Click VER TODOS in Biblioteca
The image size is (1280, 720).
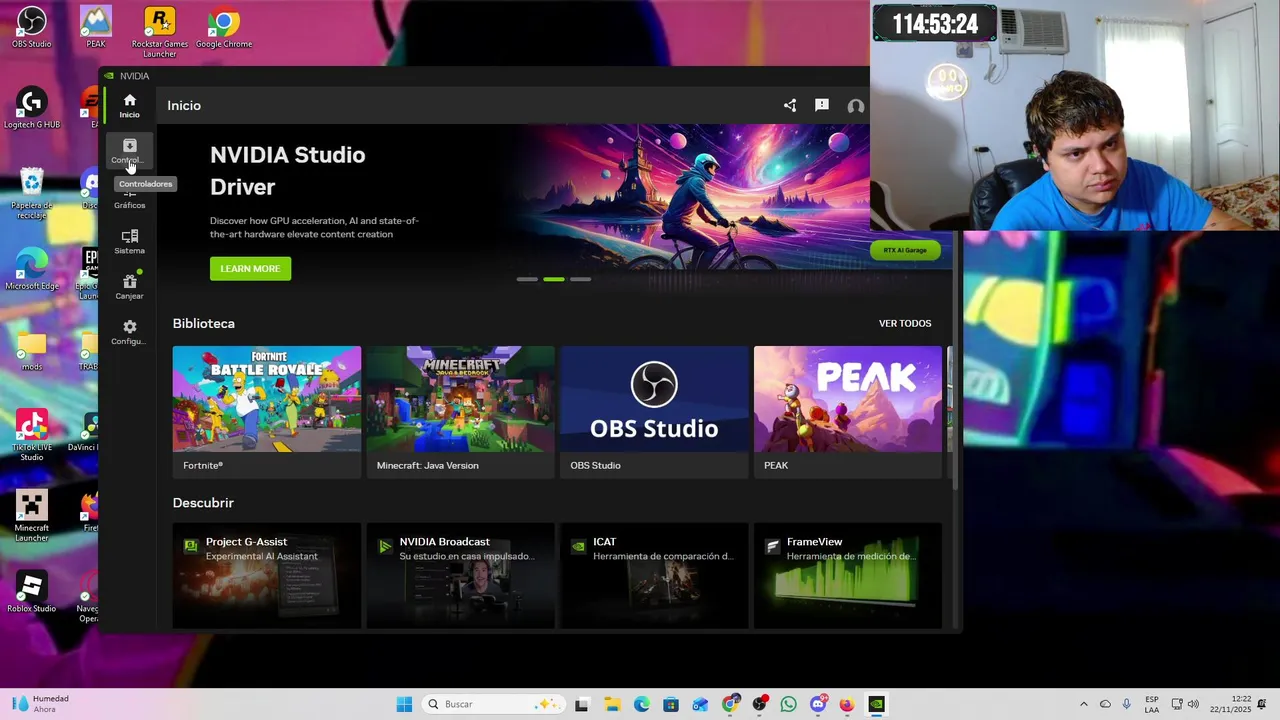coord(905,323)
